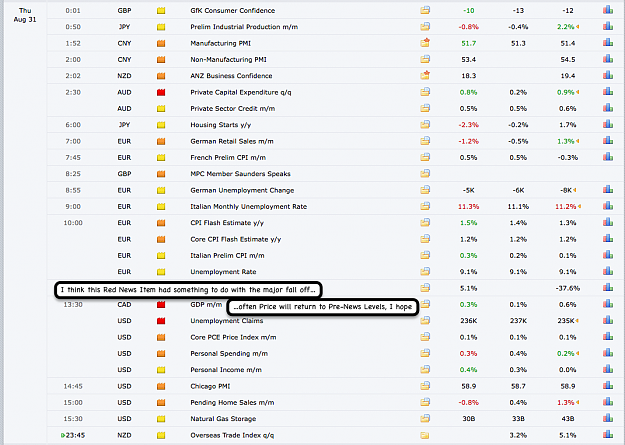Image resolution: width=625 pixels, height=445 pixels.
Task: Open detail folder for Prelim Industrial Production
Action: (x=425, y=26)
